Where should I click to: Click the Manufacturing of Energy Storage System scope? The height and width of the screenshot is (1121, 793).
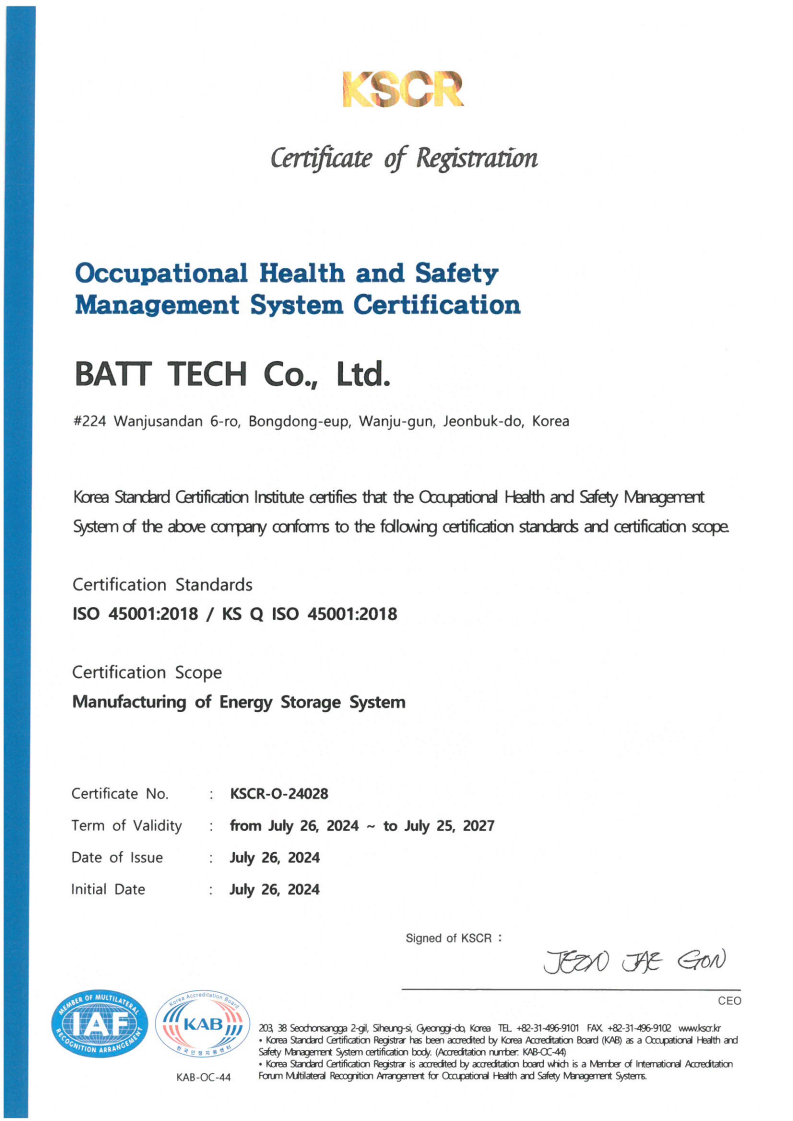click(239, 702)
